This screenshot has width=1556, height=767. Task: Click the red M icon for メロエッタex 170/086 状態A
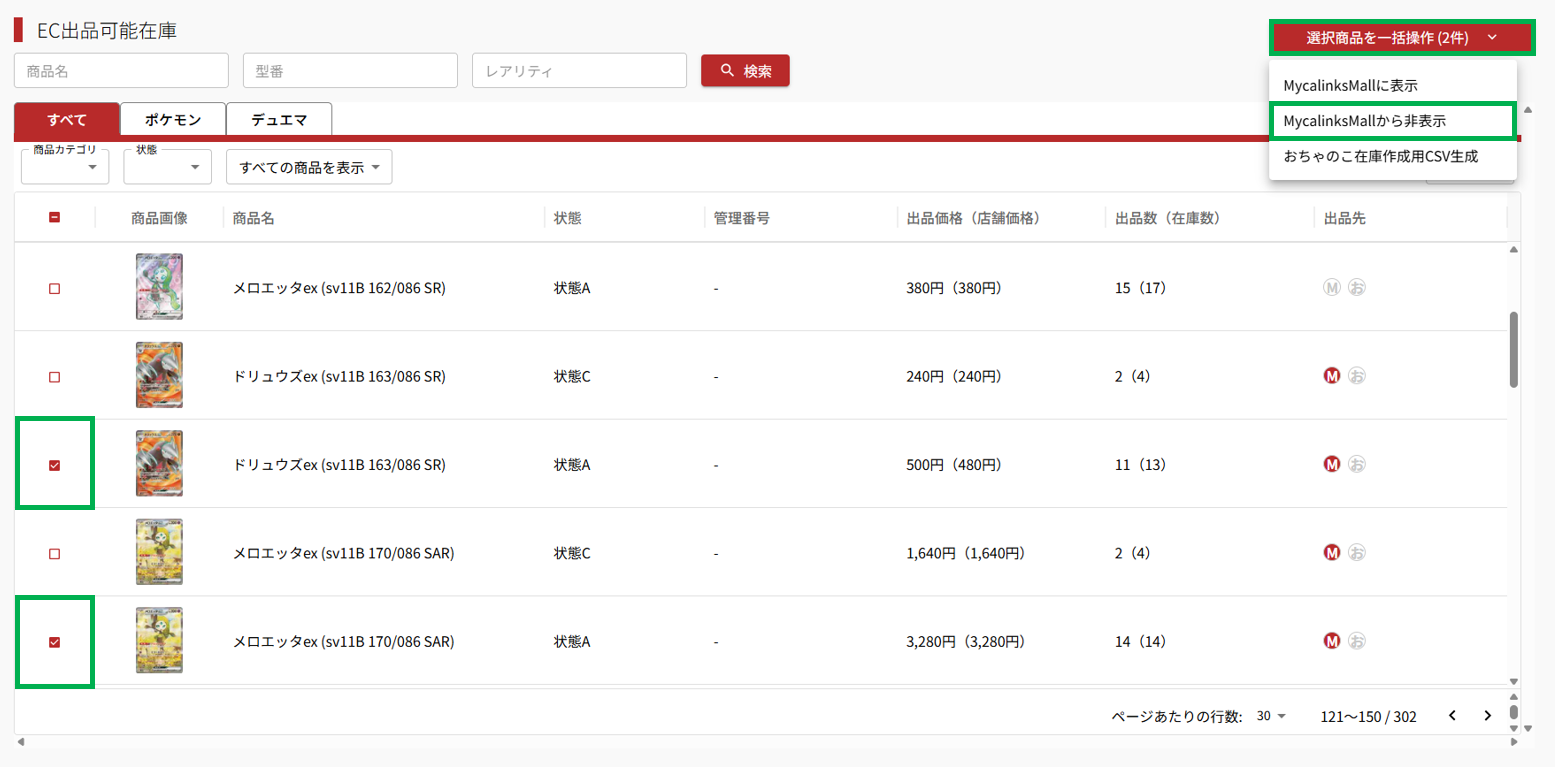pyautogui.click(x=1331, y=641)
